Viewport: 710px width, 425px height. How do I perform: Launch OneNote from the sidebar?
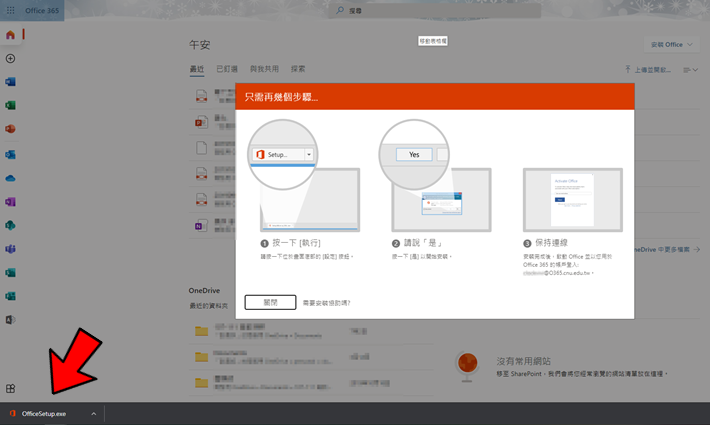[x=10, y=202]
